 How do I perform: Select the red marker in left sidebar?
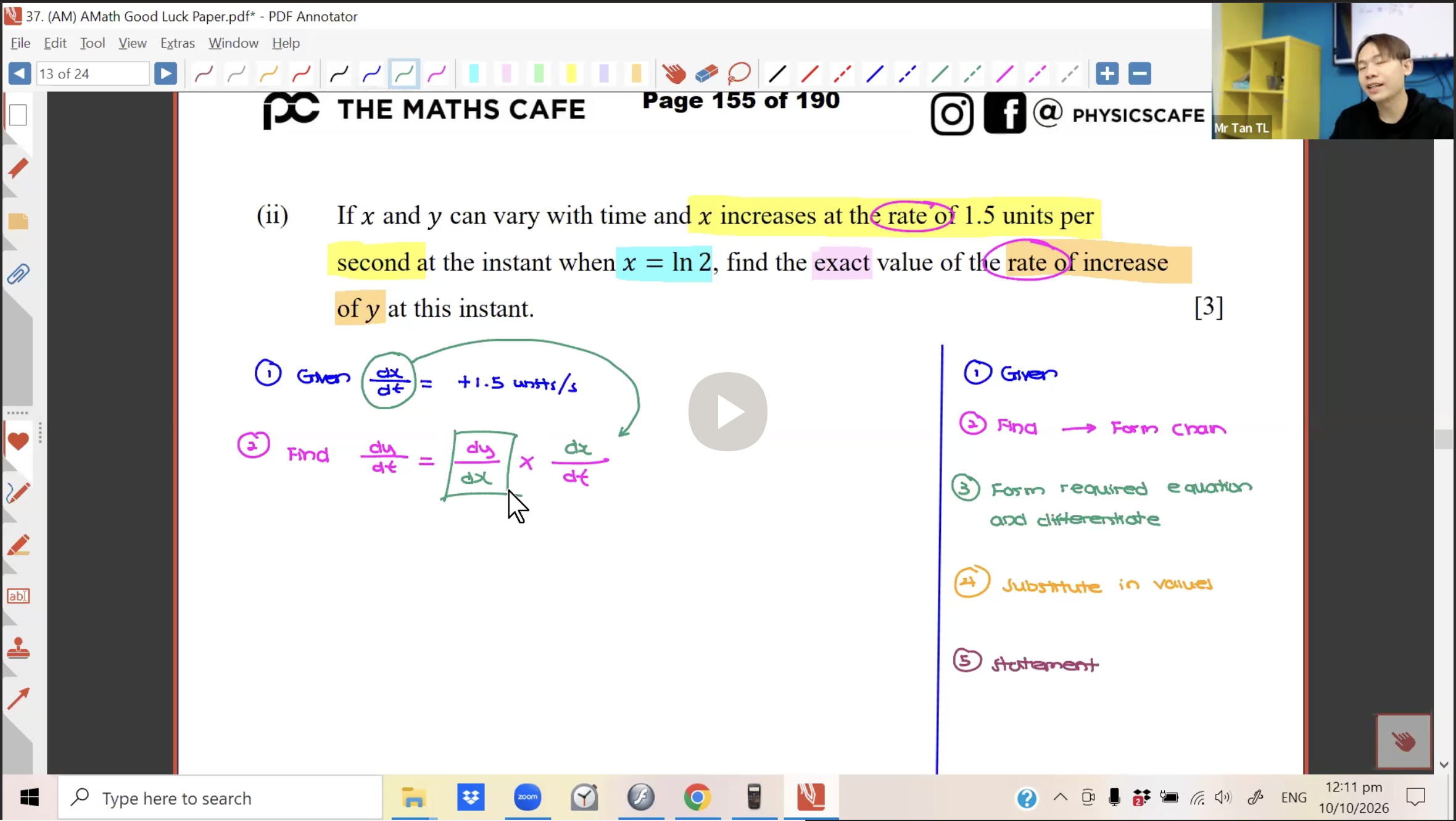pos(18,168)
